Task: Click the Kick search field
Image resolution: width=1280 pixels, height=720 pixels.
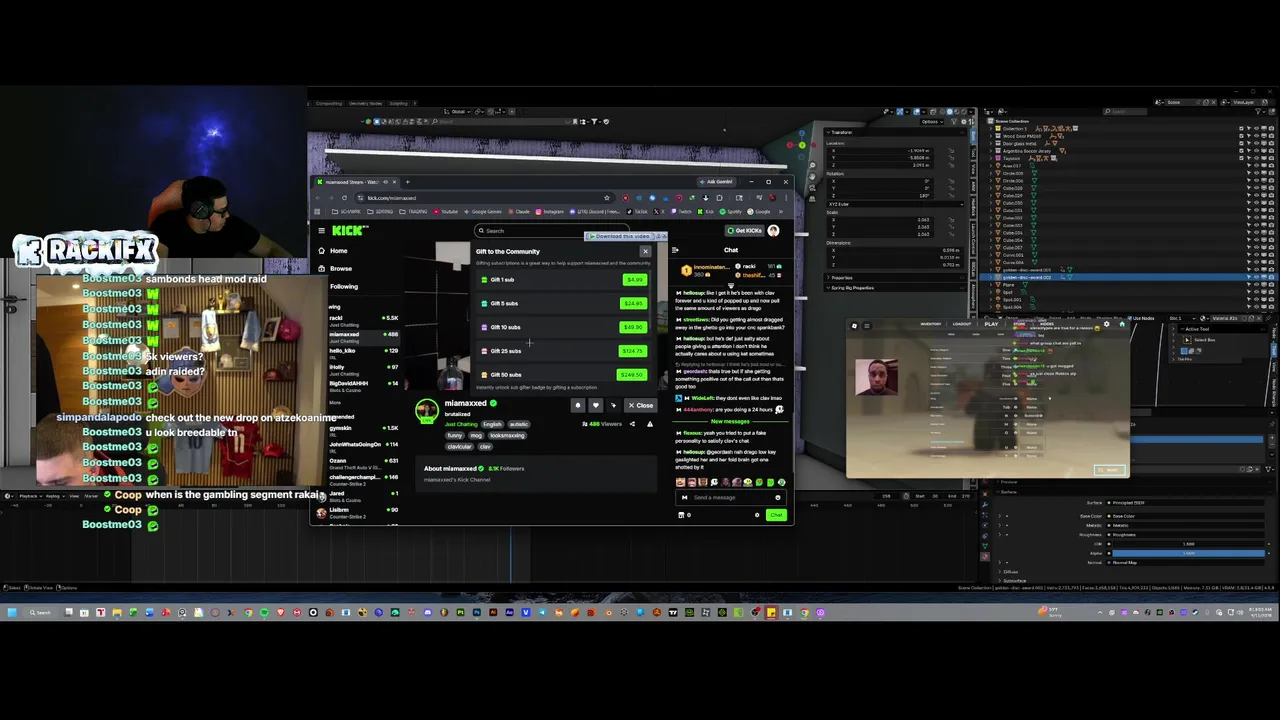Action: click(551, 231)
